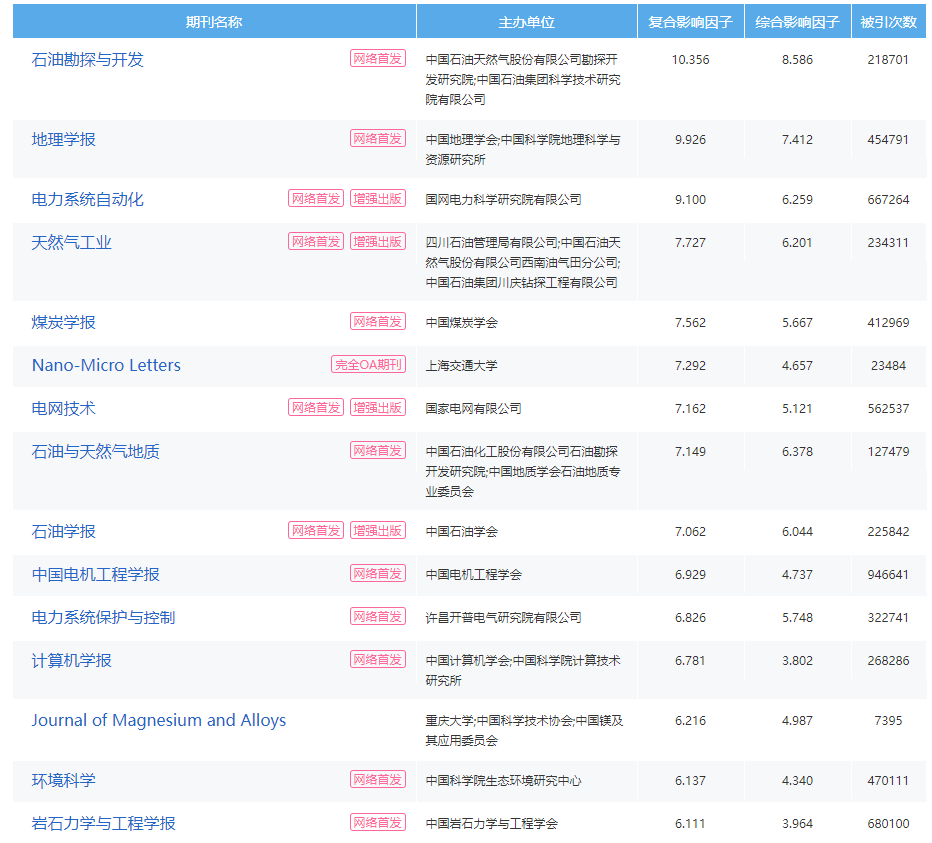
Task: Select comprehensive impact factor 8.586
Action: coord(798,59)
